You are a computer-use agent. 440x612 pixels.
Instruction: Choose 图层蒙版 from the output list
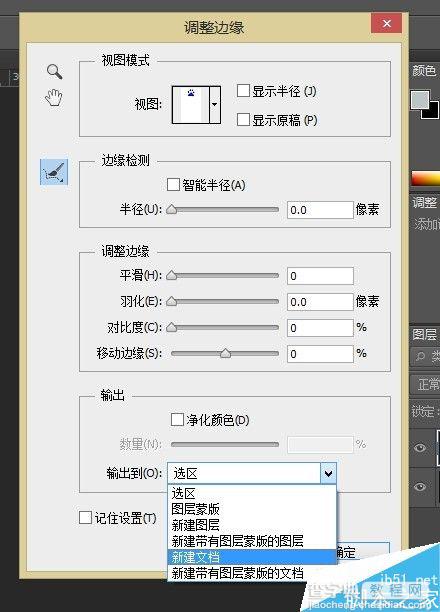[x=252, y=509]
